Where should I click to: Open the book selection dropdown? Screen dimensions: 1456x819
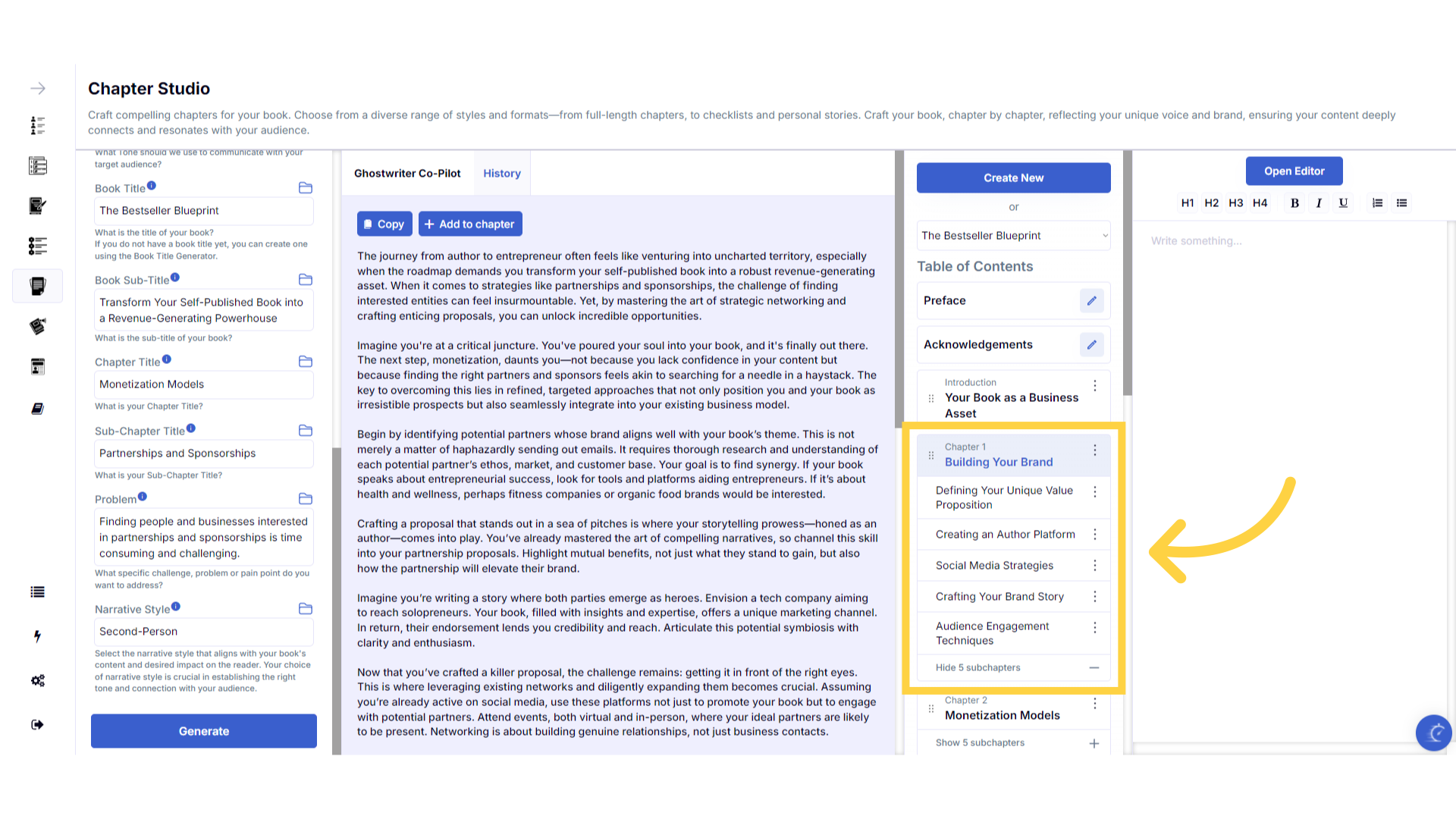pos(1013,236)
